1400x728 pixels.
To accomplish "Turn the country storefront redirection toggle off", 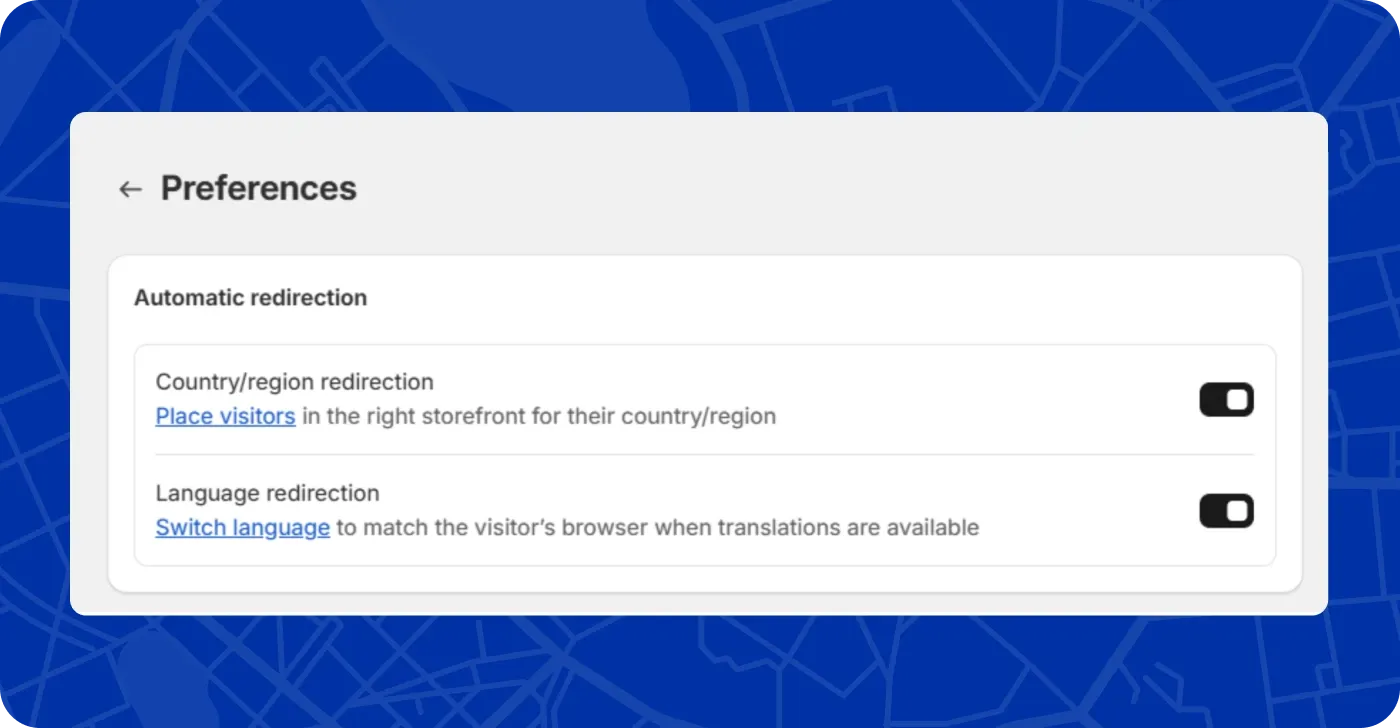I will pos(1226,399).
